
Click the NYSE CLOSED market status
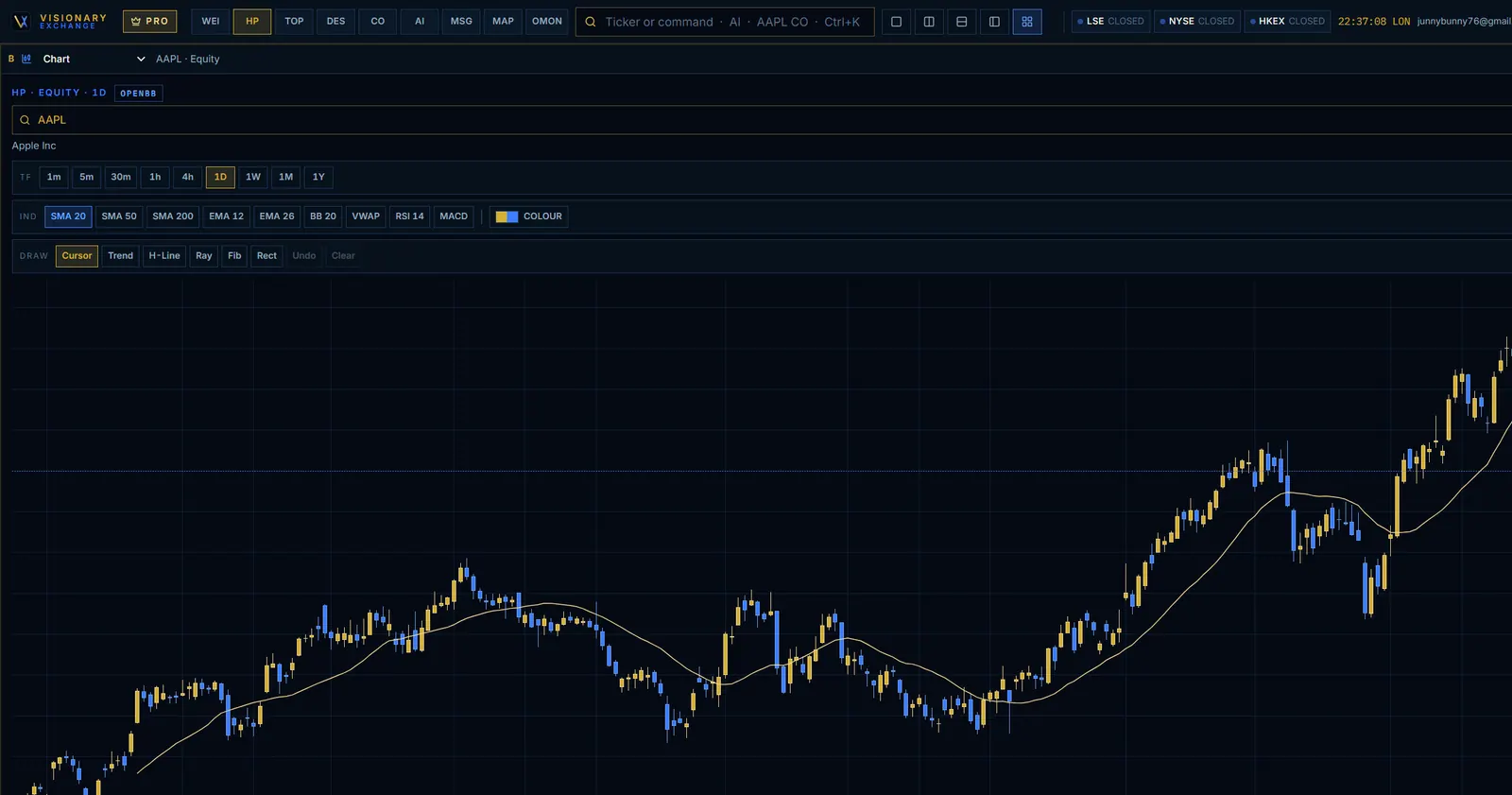point(1197,21)
